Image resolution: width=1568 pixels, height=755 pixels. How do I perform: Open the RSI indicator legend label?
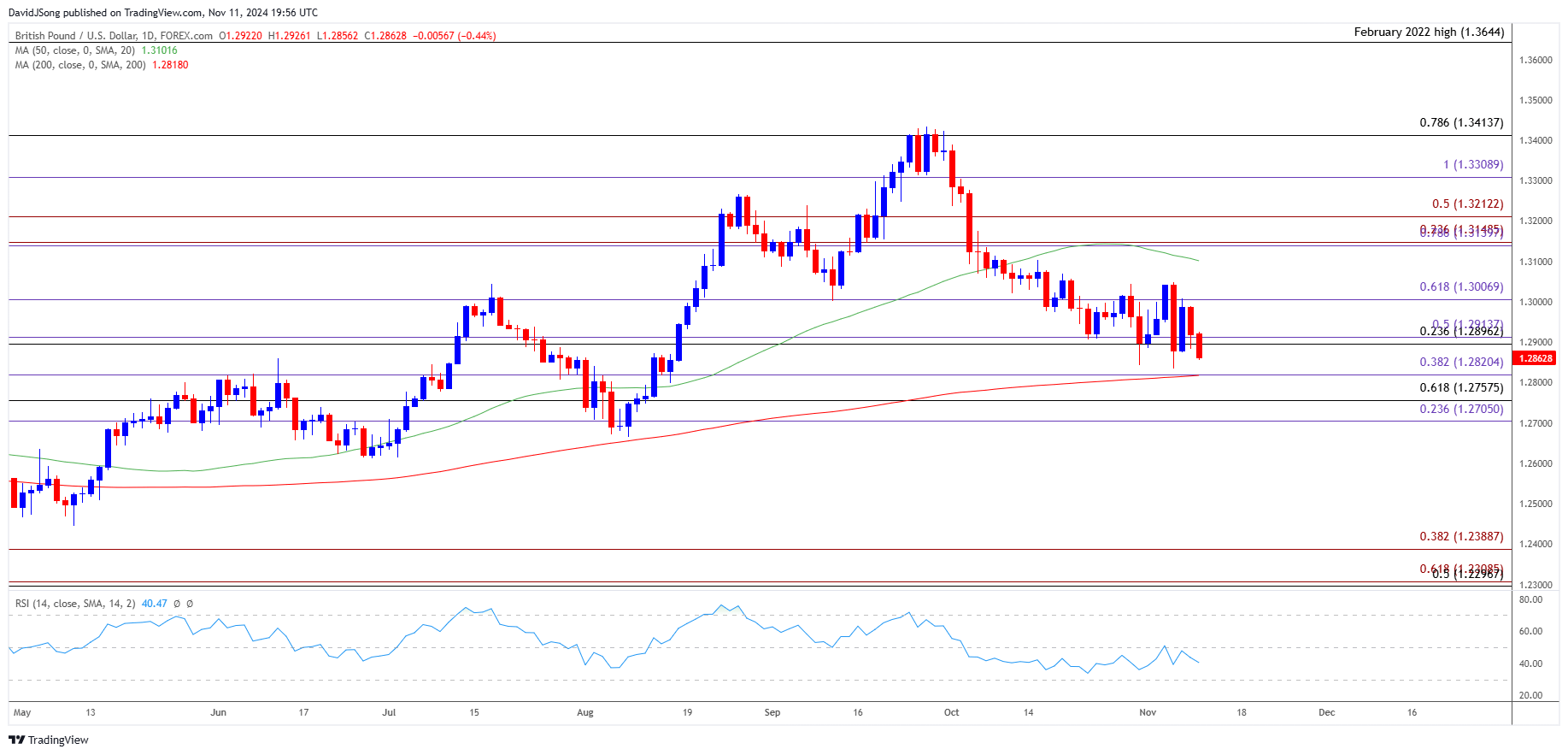(75, 604)
